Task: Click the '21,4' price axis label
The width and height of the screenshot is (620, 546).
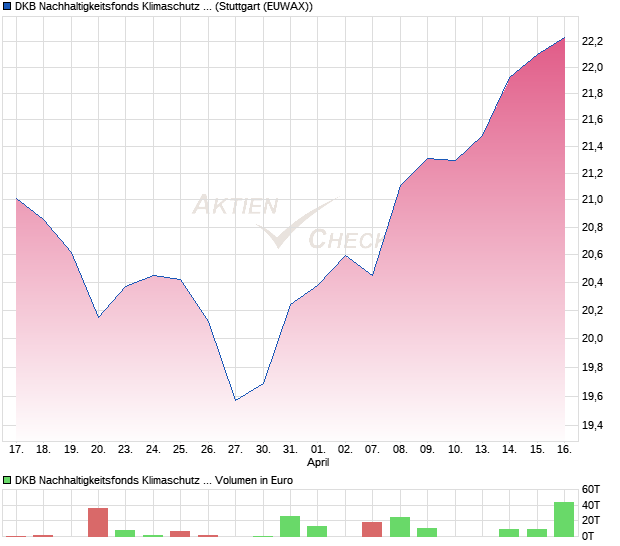Action: pos(592,147)
